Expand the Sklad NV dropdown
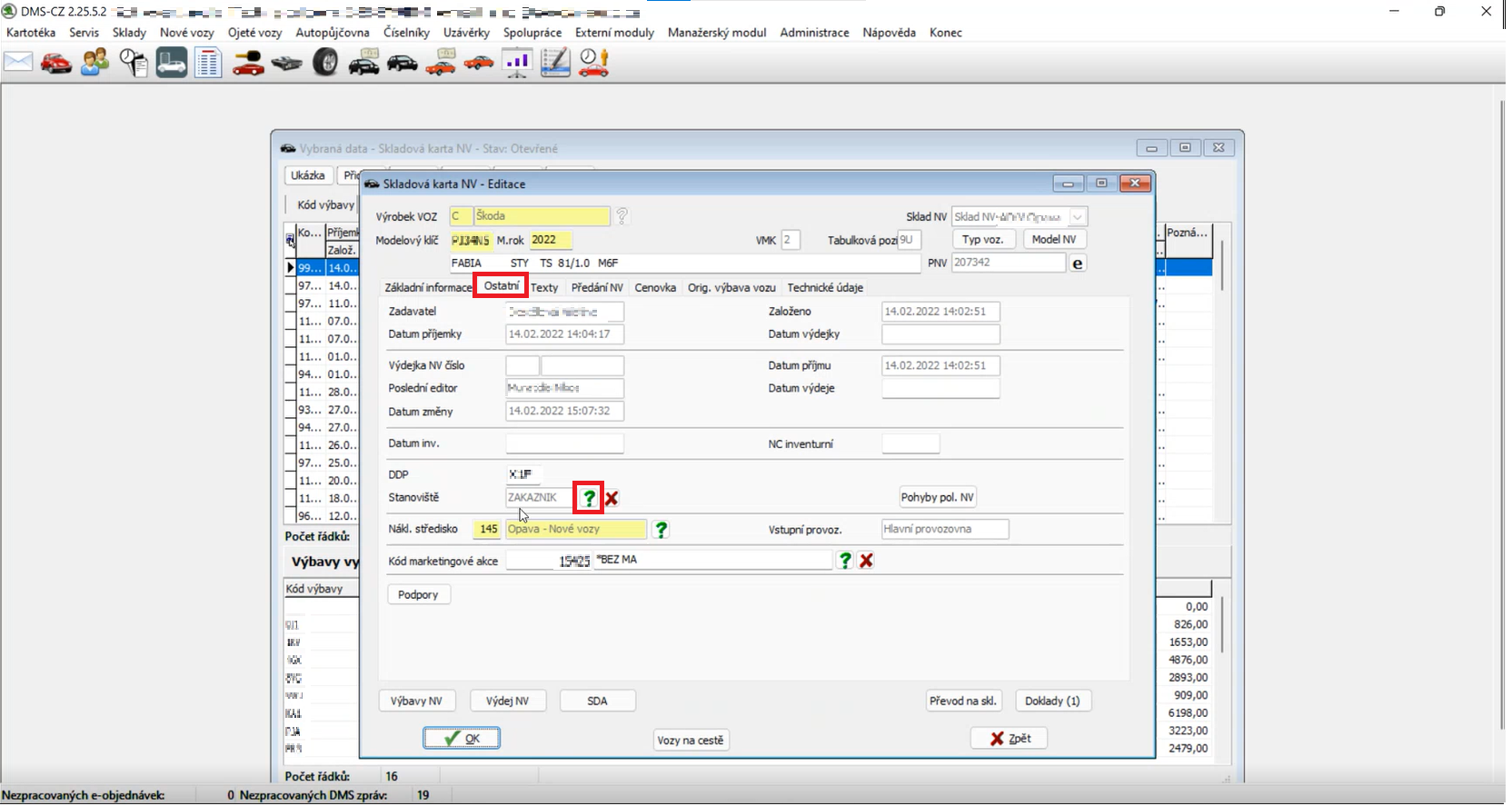The height and width of the screenshot is (806, 1512). [1078, 217]
